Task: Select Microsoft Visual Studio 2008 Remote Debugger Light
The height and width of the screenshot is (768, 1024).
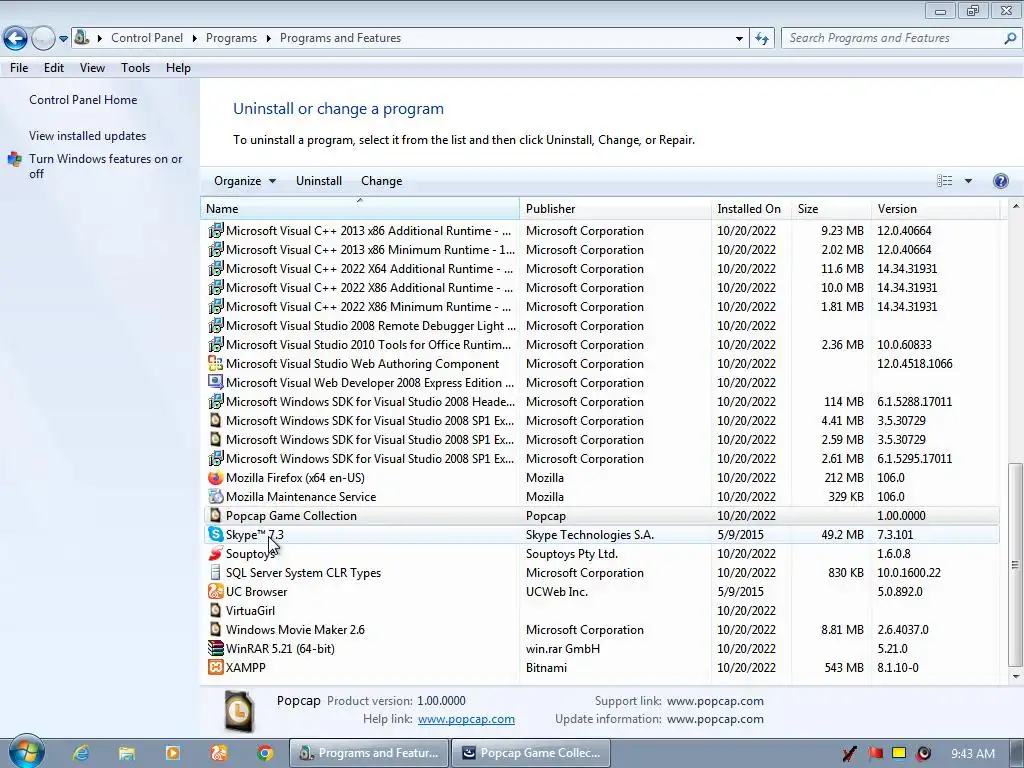Action: click(601, 325)
